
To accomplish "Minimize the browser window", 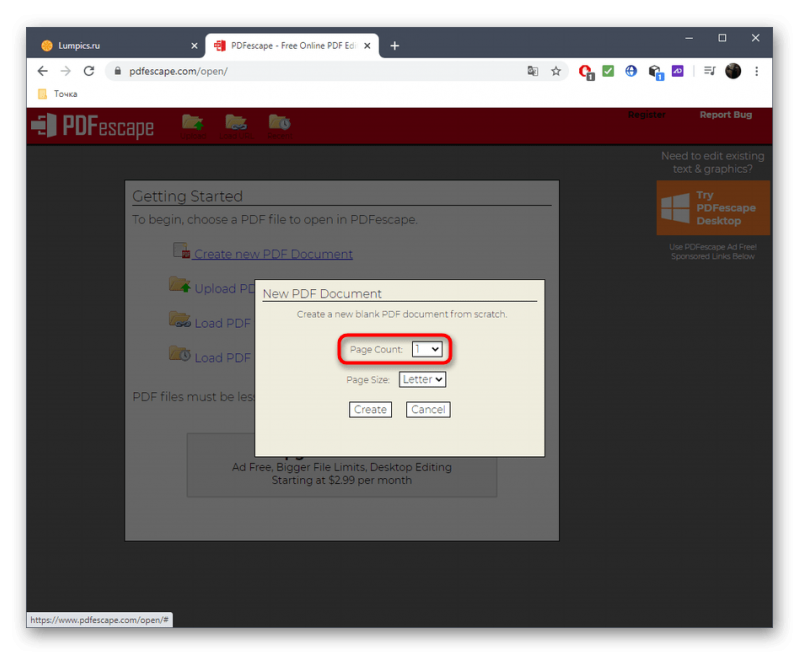I will tap(689, 38).
